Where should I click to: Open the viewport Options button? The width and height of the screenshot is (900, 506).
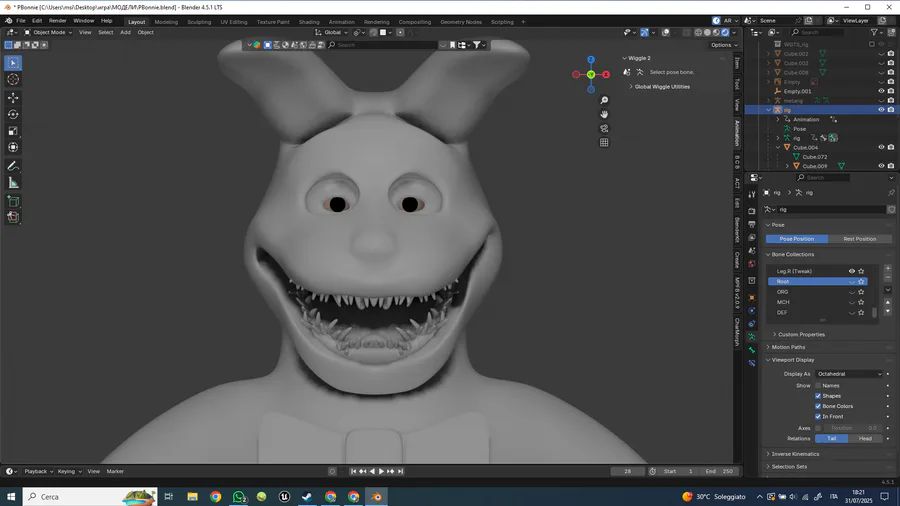point(724,45)
